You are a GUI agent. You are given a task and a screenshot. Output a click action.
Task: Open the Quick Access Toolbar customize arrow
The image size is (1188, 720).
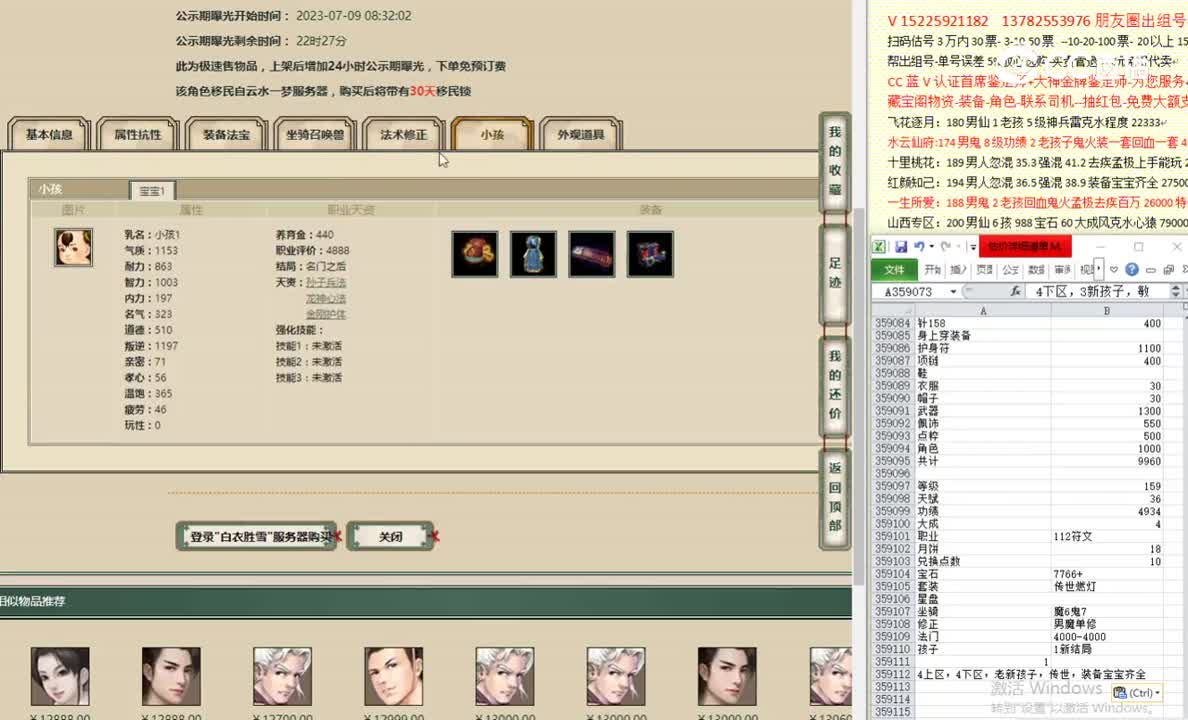(x=974, y=245)
